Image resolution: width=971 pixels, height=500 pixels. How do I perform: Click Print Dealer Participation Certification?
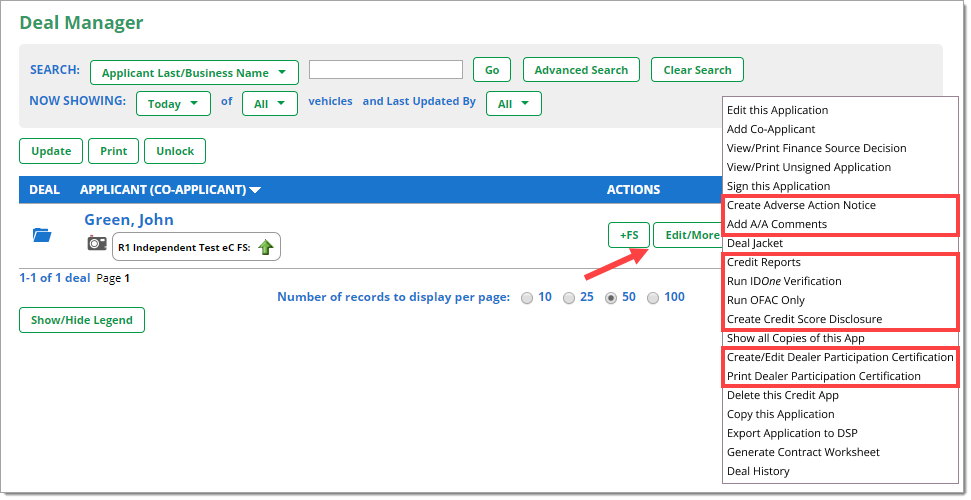[x=823, y=376]
